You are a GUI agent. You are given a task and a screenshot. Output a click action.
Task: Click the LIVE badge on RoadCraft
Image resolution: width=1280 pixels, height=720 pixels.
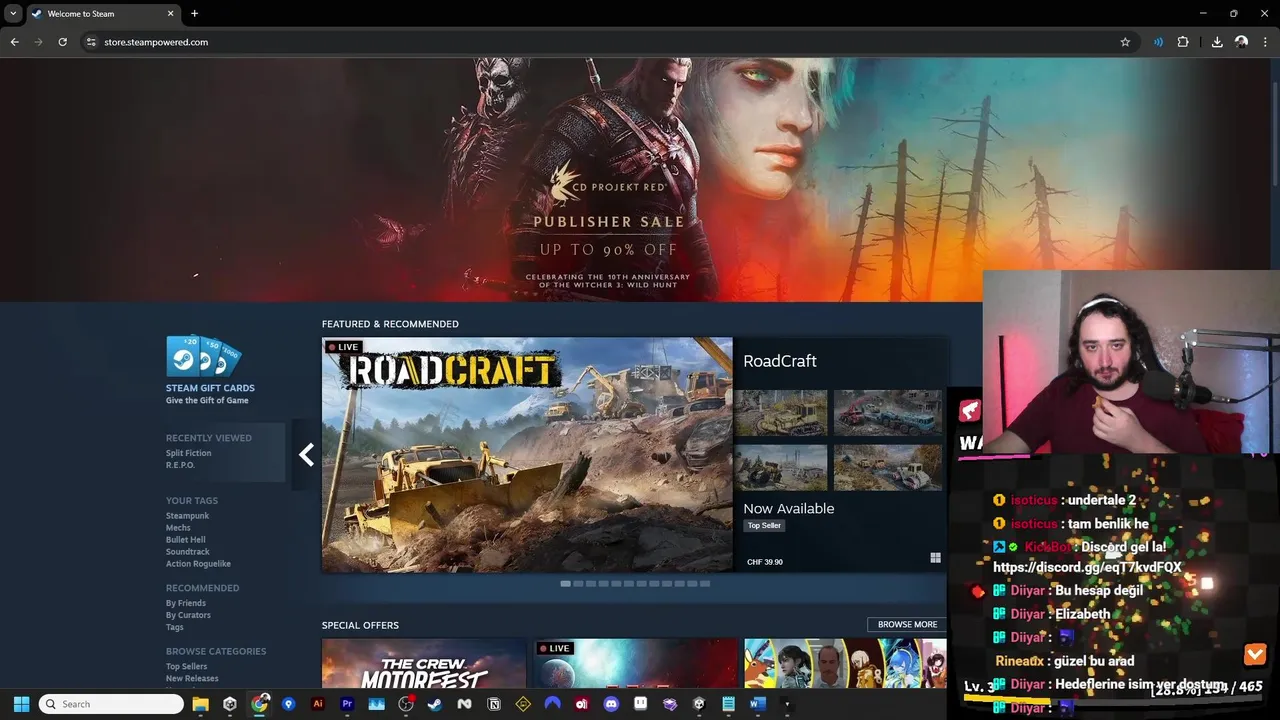[x=344, y=347]
